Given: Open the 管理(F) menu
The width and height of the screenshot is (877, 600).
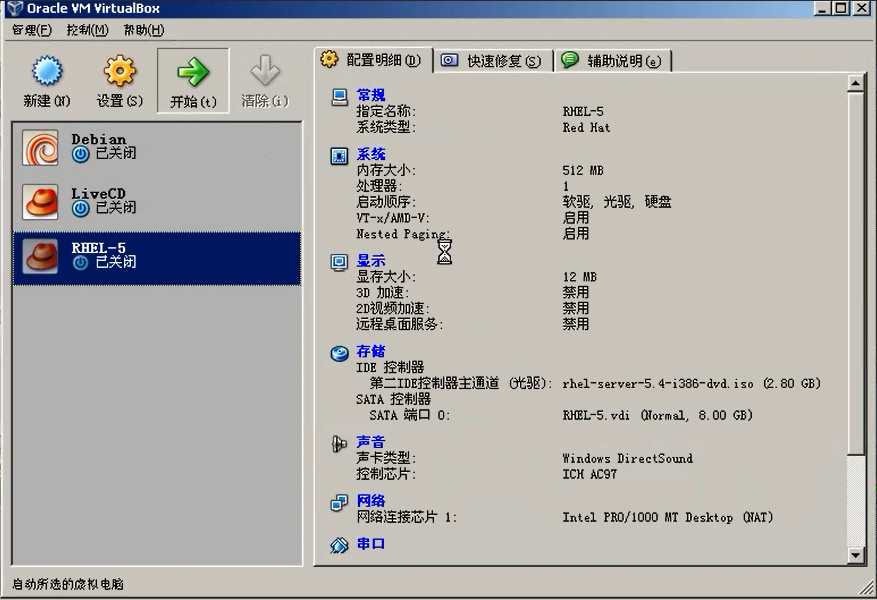Looking at the screenshot, I should (32, 30).
